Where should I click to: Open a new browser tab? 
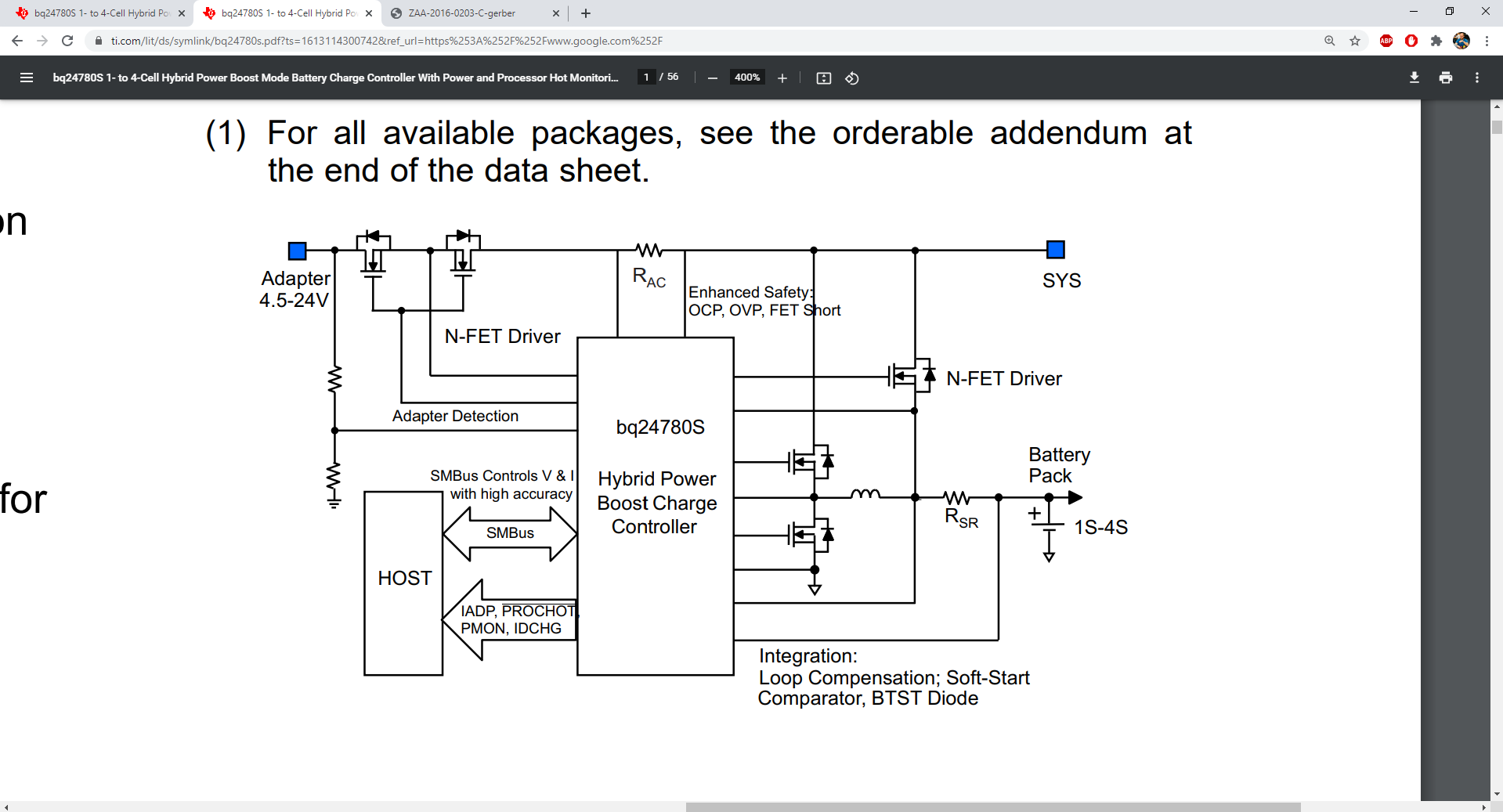(x=586, y=13)
